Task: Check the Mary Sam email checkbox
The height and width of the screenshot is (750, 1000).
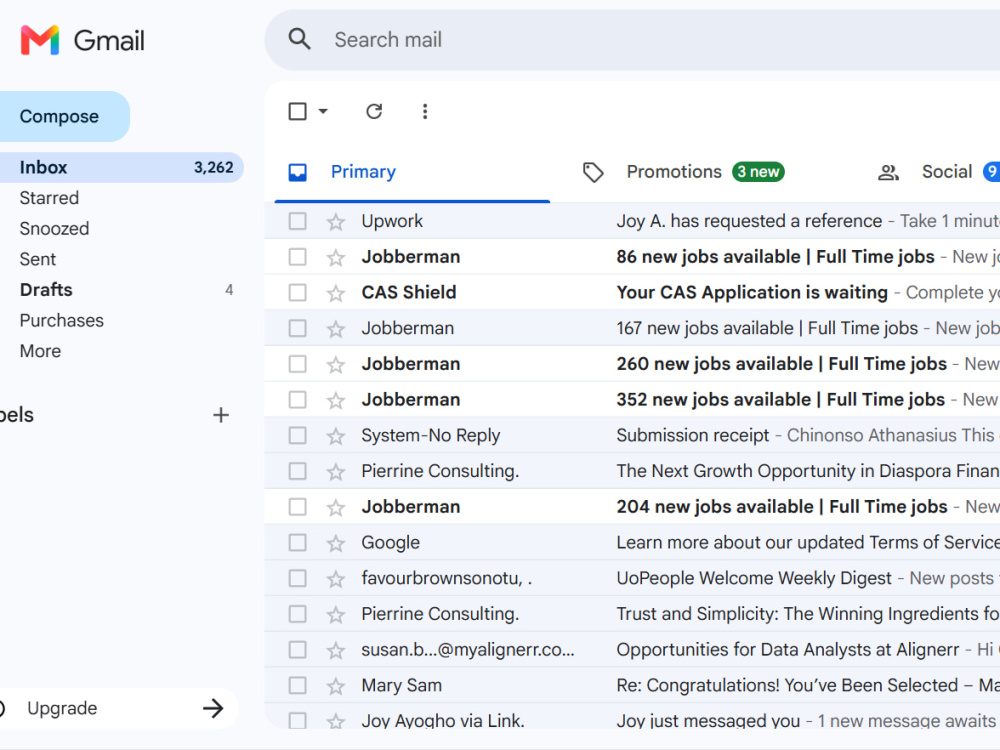Action: point(297,686)
